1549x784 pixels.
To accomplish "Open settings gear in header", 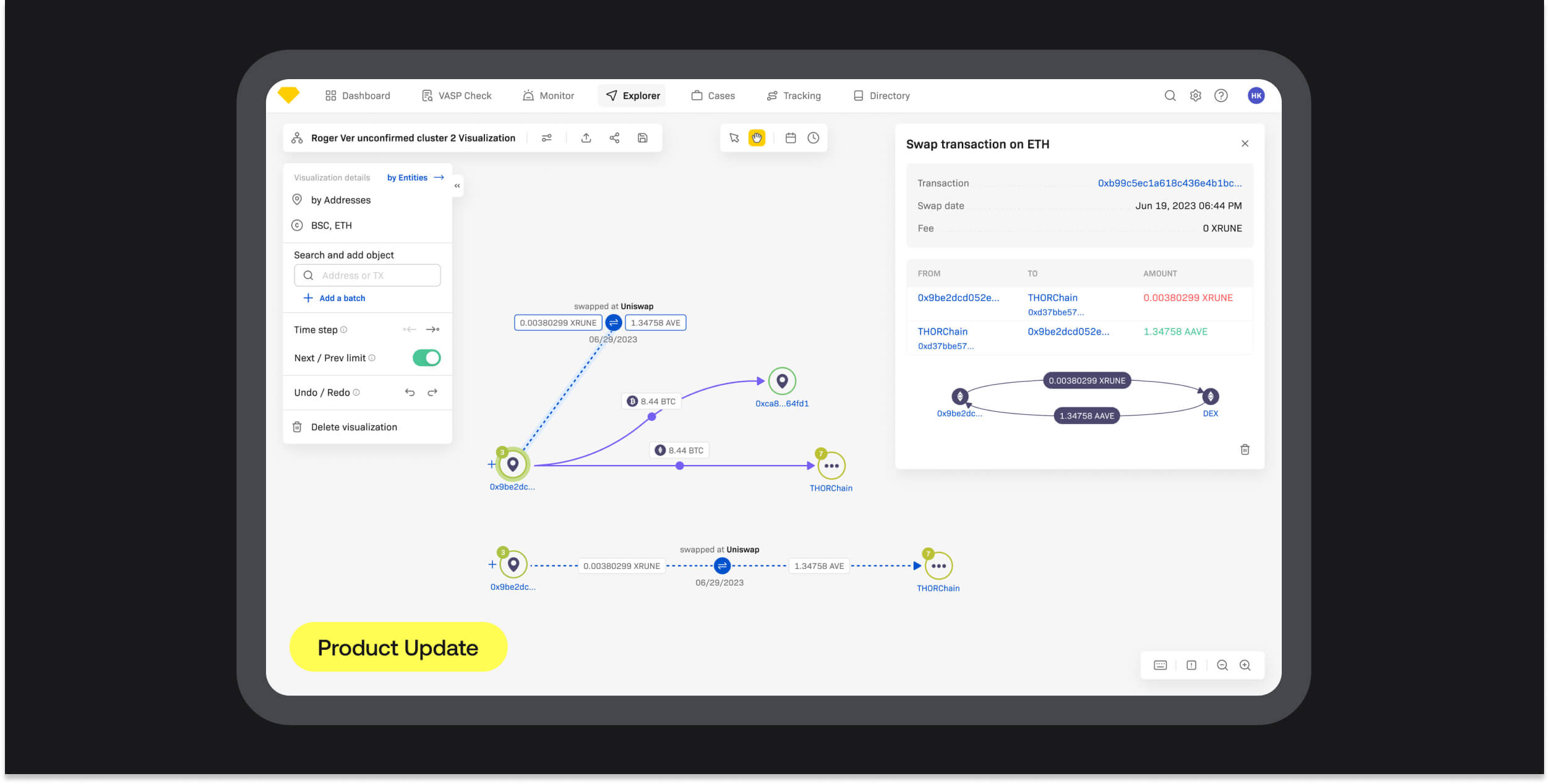I will pyautogui.click(x=1196, y=96).
